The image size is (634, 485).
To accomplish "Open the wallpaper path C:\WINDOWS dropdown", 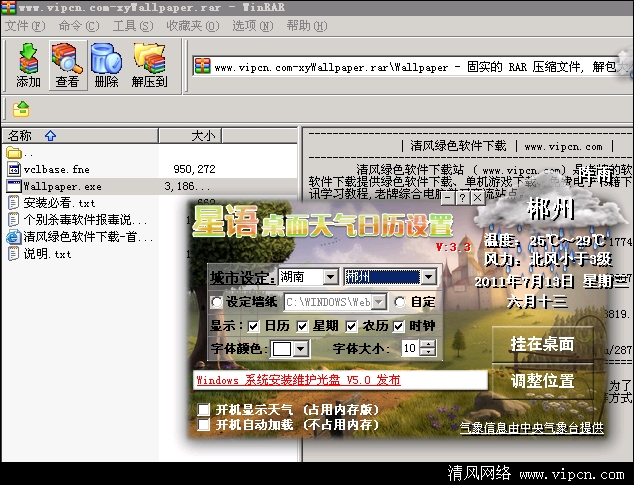I will click(x=379, y=302).
